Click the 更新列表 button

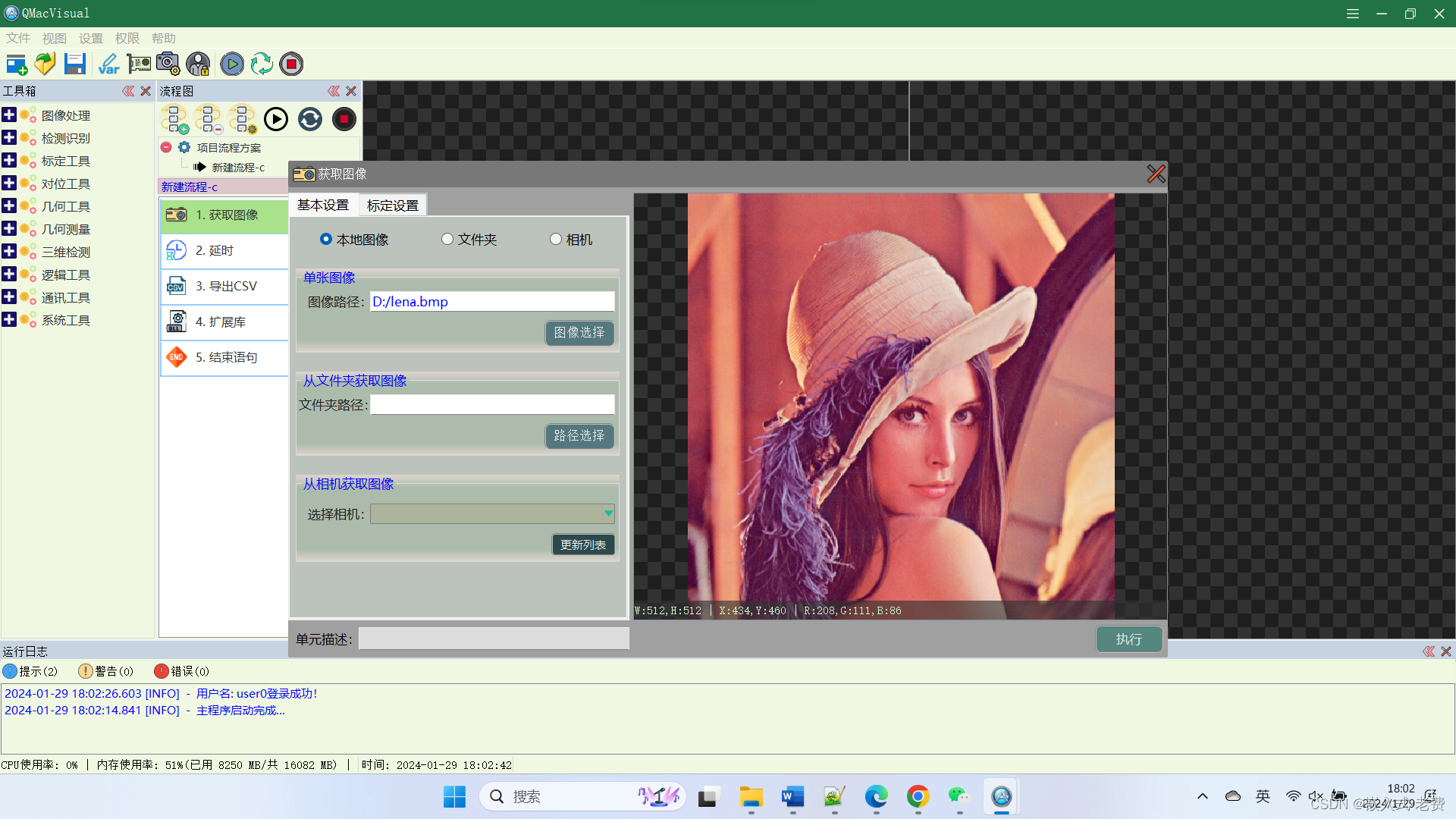pos(583,545)
